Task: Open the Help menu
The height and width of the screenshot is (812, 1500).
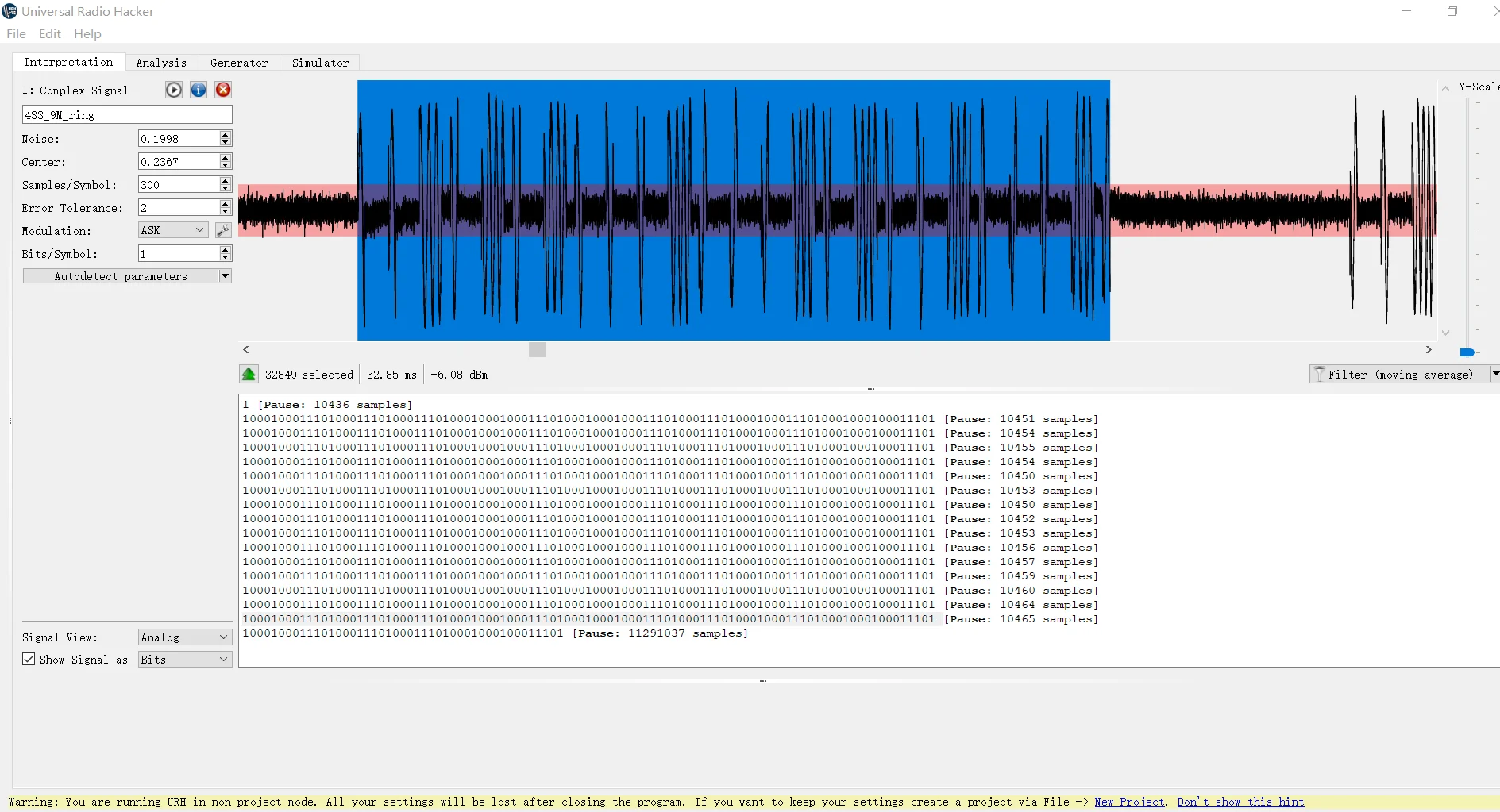Action: coord(87,34)
